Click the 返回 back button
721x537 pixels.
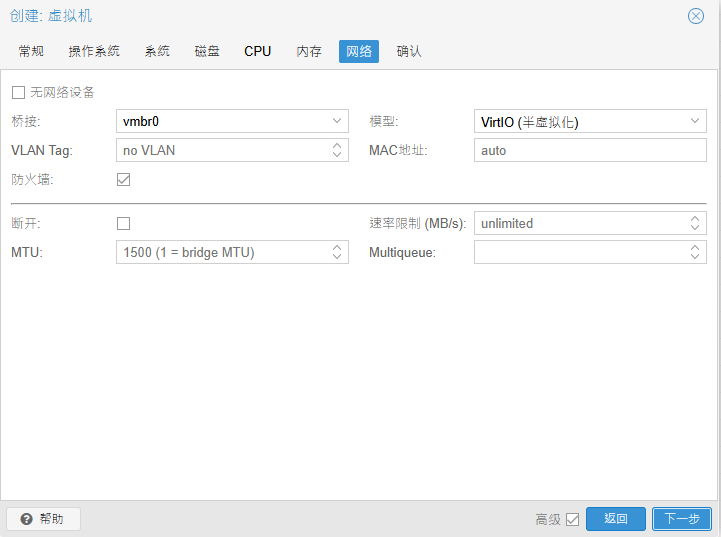point(616,519)
